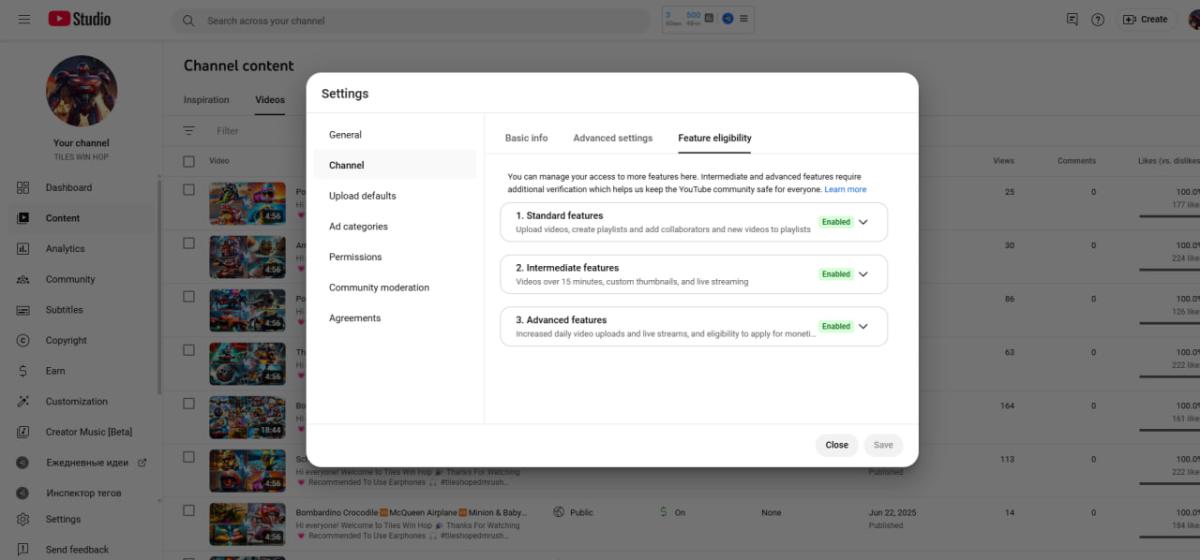Open the hamburger navigation menu
Image resolution: width=1200 pixels, height=560 pixels.
click(24, 19)
